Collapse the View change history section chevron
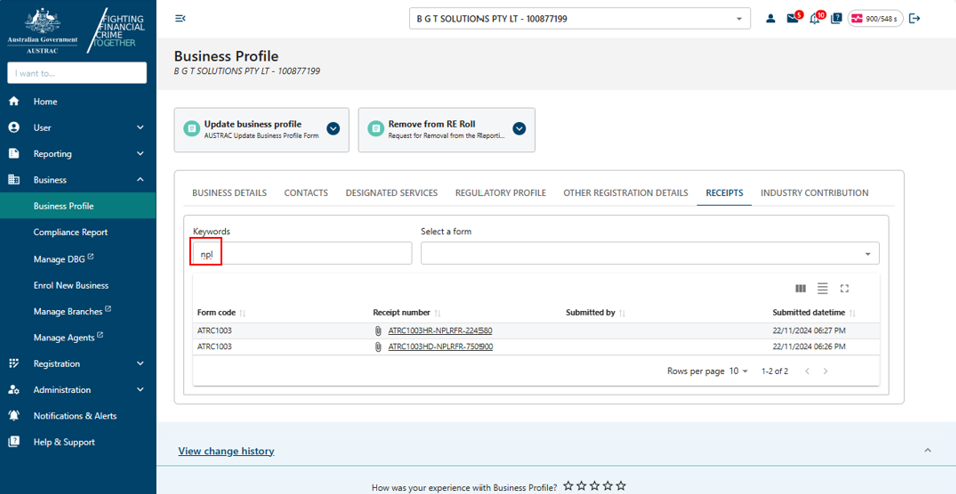 (x=928, y=451)
